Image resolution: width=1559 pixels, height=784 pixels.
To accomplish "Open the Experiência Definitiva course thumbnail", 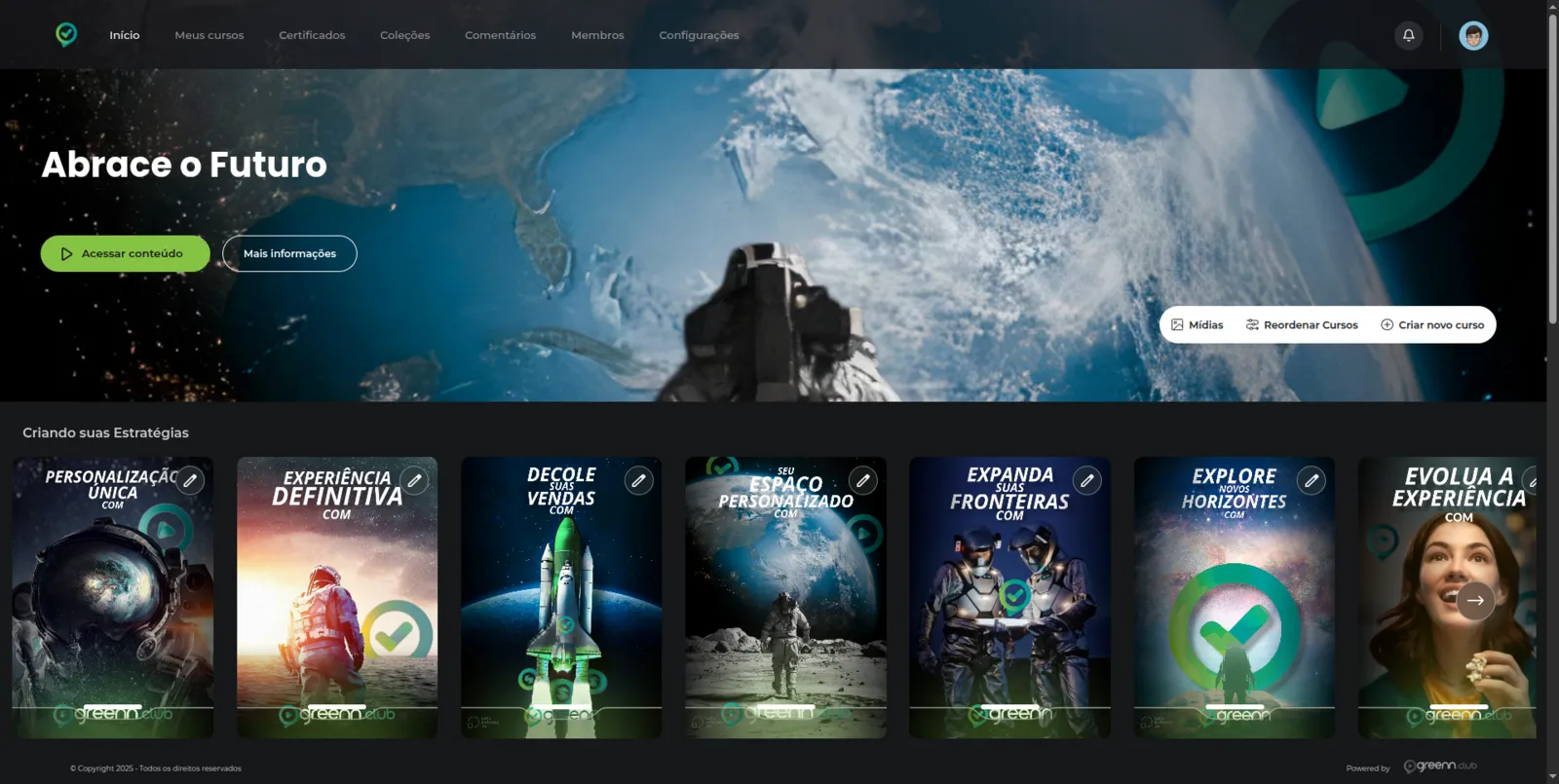I will pos(337,597).
